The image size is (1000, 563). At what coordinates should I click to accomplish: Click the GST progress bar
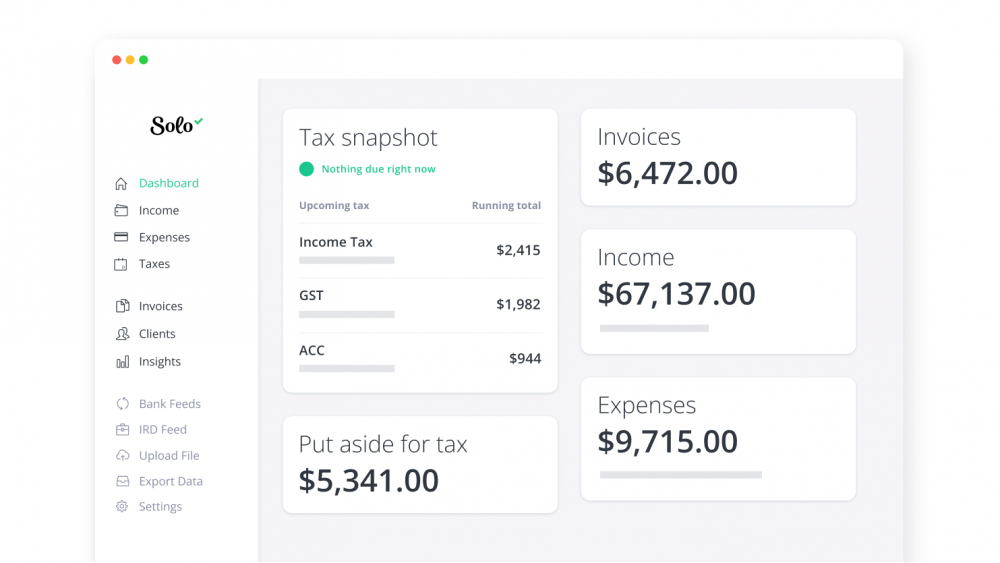tap(347, 314)
